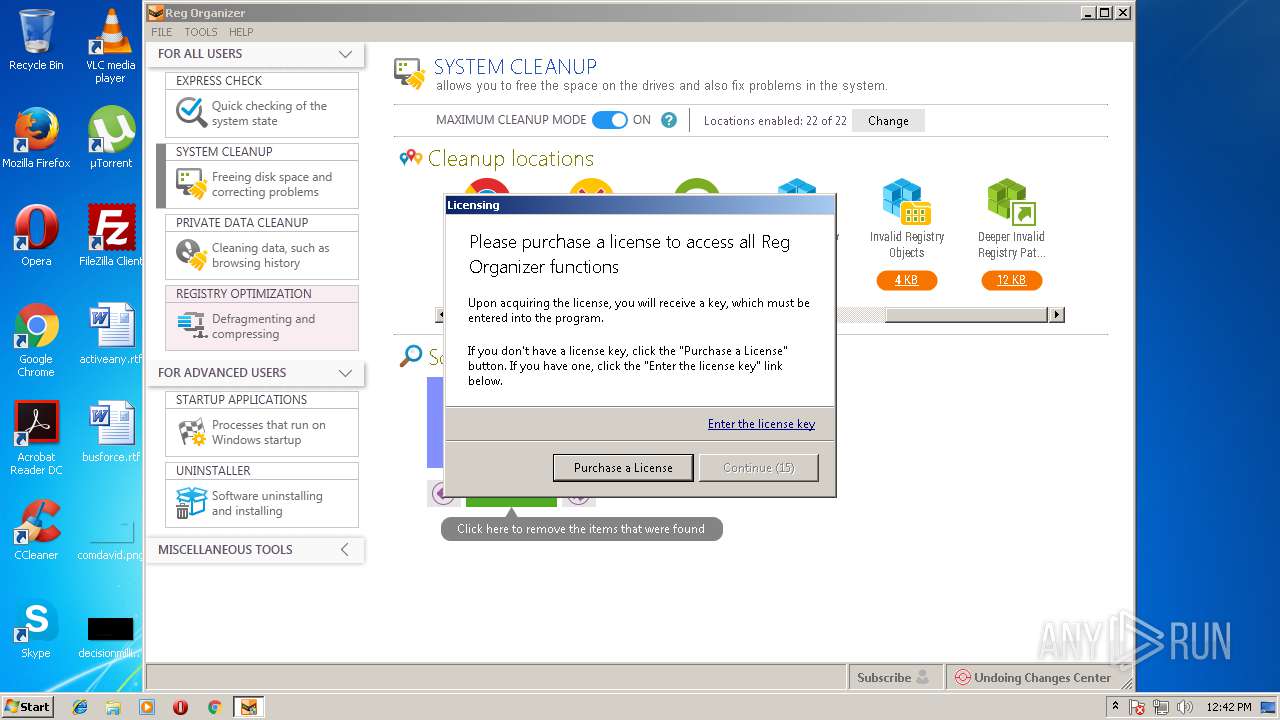Open Private Data Cleanup icon
The image size is (1280, 720).
click(190, 255)
